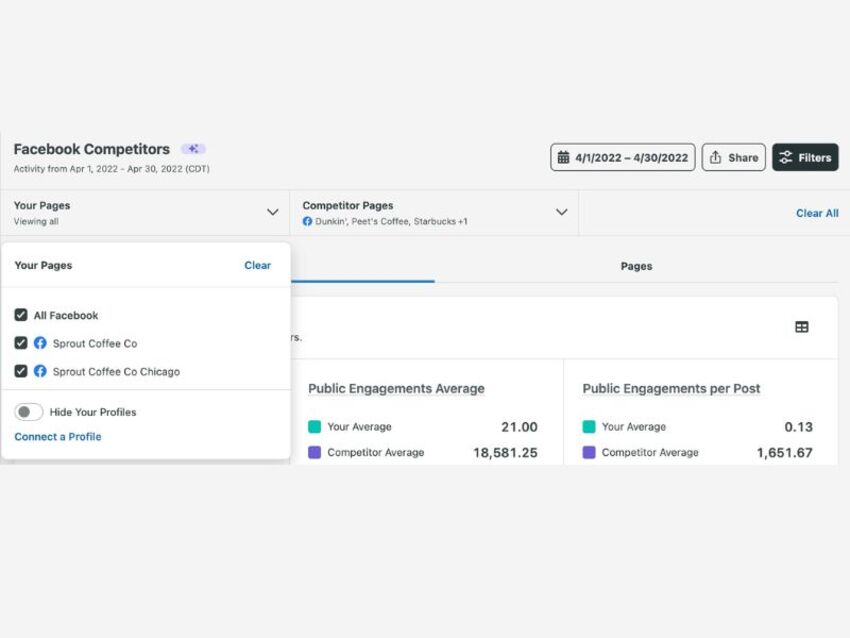The image size is (850, 638).
Task: Click the Public Engagements per Post heading
Action: click(671, 389)
